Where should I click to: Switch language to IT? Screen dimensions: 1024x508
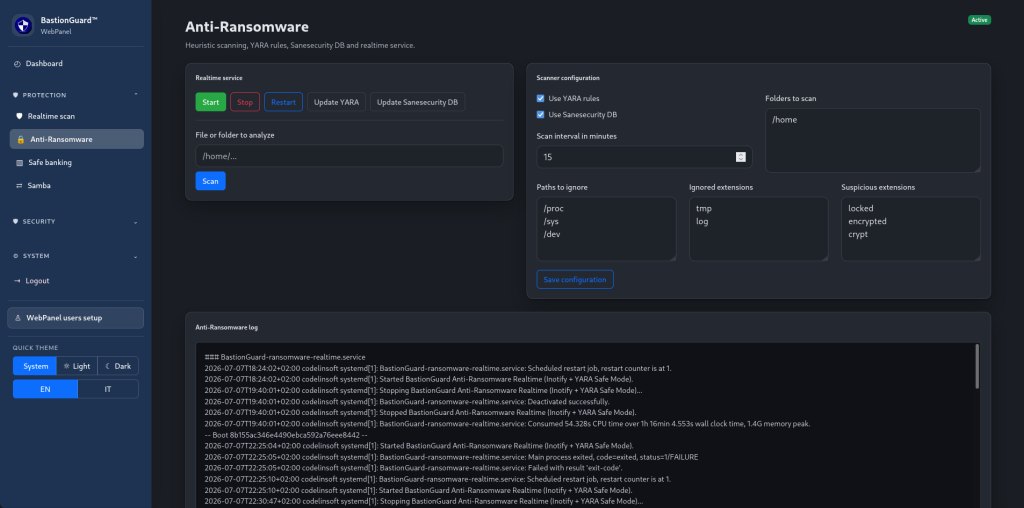click(108, 389)
